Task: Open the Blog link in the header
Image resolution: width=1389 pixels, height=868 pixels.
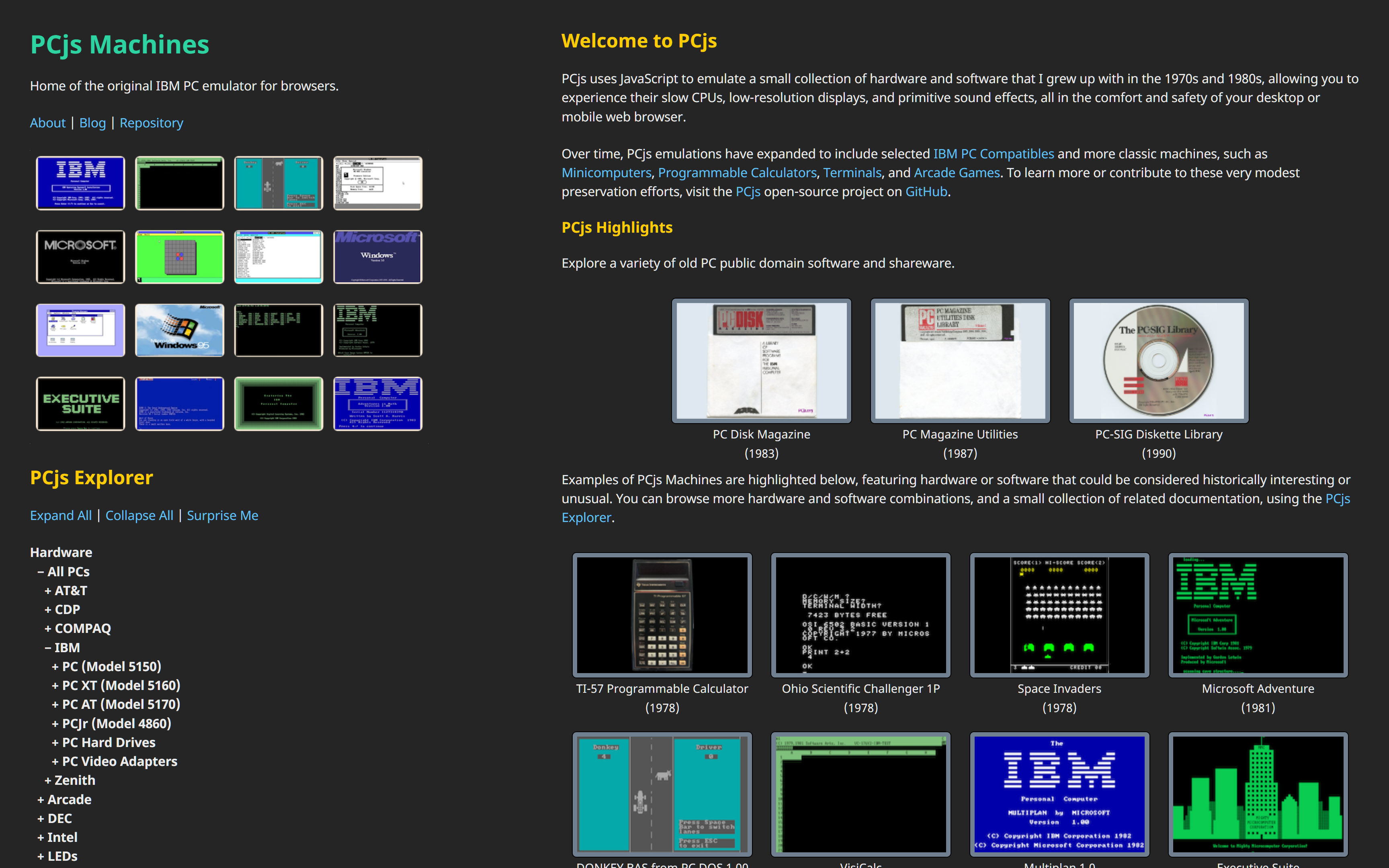Action: pyautogui.click(x=92, y=123)
